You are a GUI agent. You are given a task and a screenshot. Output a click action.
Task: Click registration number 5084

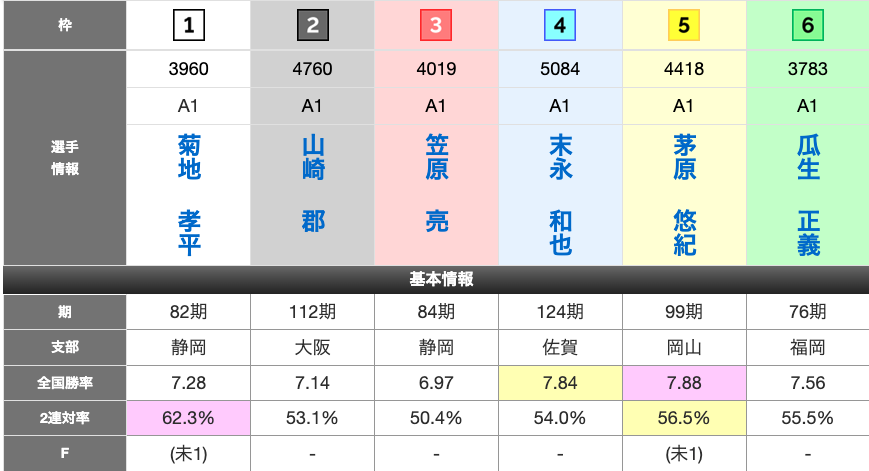click(560, 70)
